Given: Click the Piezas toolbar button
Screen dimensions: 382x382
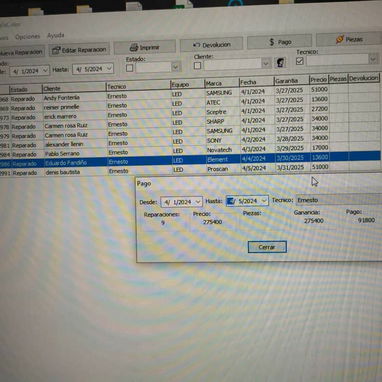Looking at the screenshot, I should coord(349,39).
